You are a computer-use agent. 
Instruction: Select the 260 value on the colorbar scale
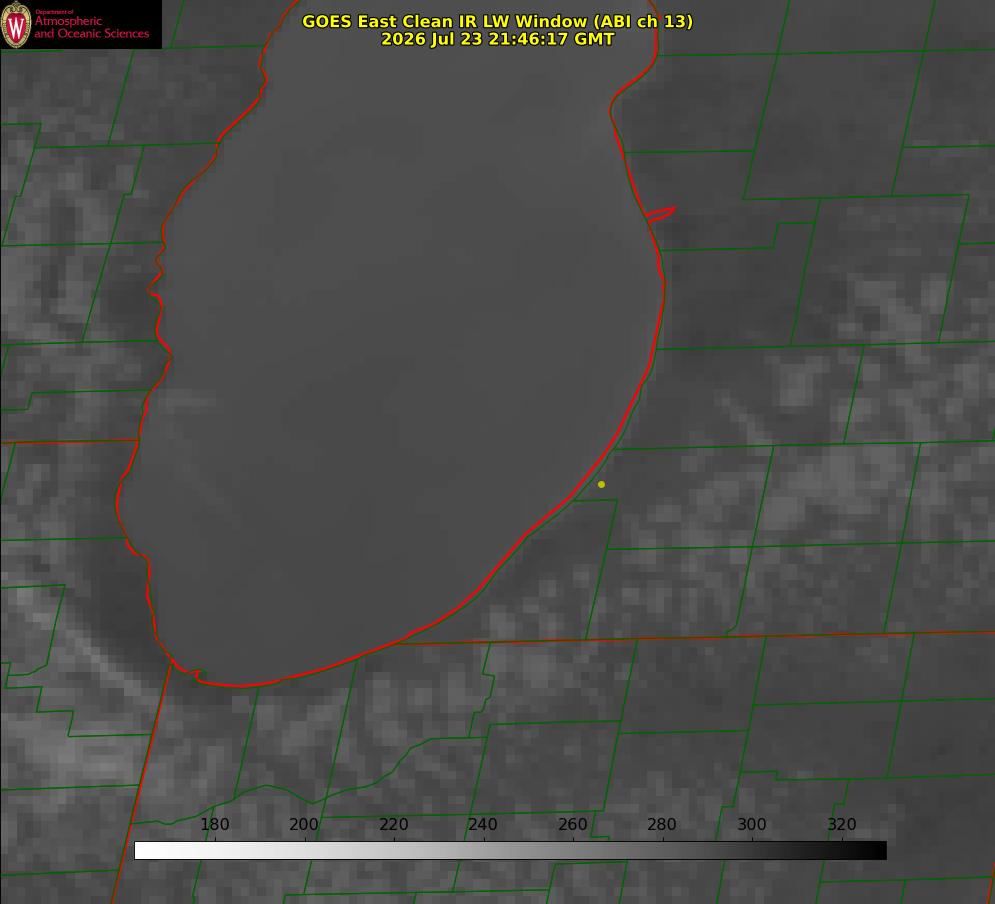[572, 824]
